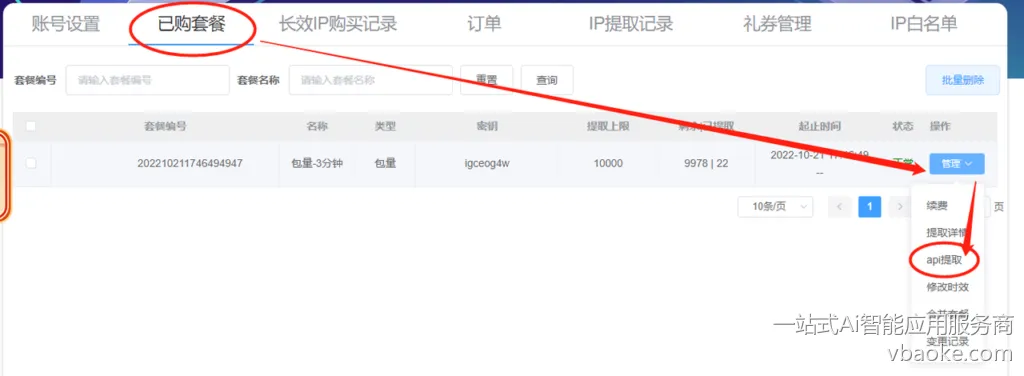
Task: Click the type cell 包量
Action: [x=385, y=164]
